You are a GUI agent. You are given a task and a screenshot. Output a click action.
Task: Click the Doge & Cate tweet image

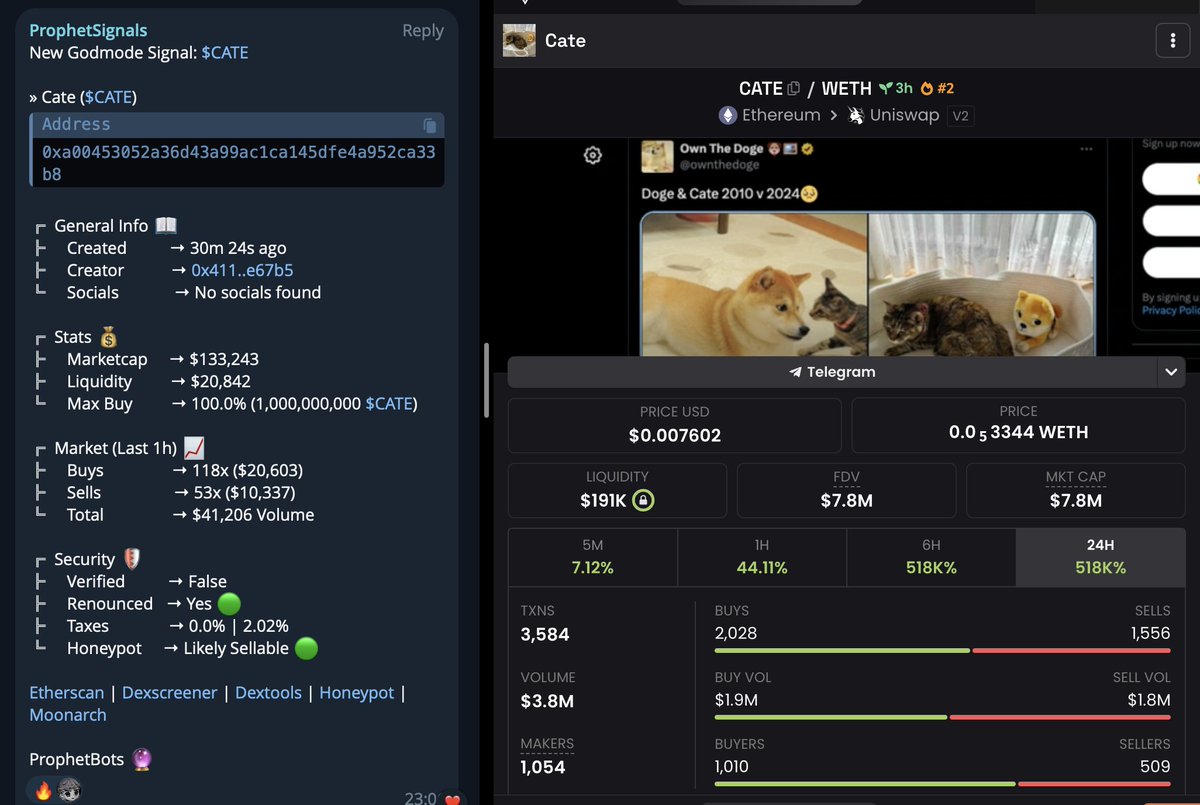coord(868,284)
